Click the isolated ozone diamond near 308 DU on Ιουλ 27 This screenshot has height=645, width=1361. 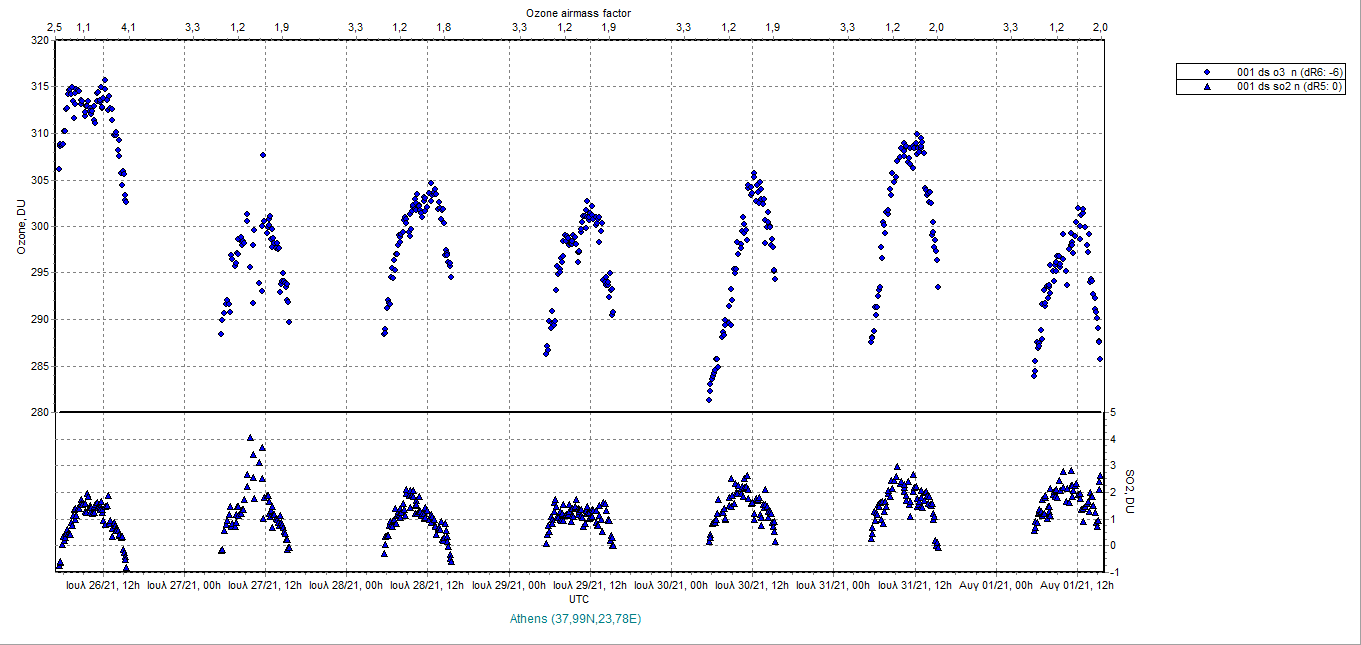(x=263, y=155)
